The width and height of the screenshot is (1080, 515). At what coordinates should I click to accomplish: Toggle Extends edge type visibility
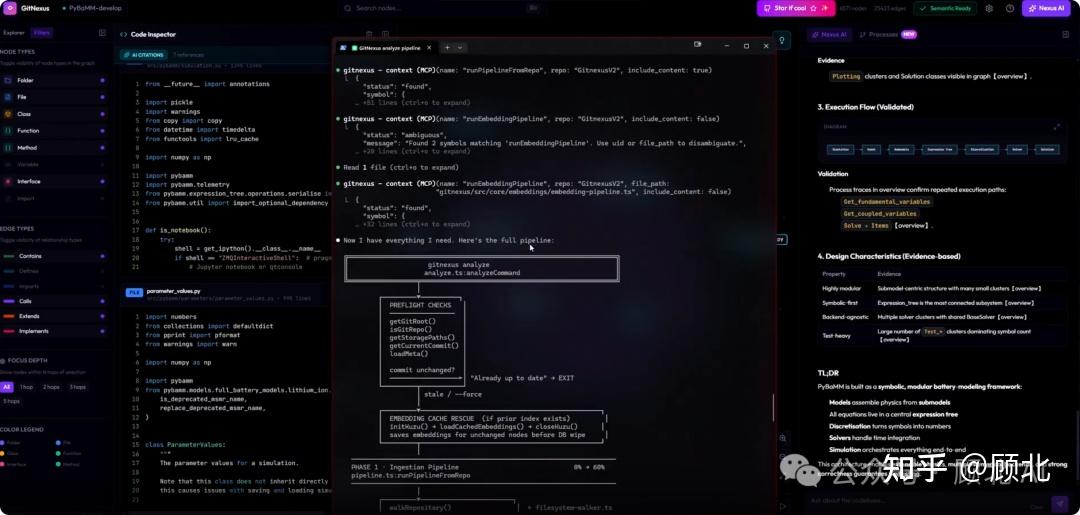pyautogui.click(x=54, y=316)
